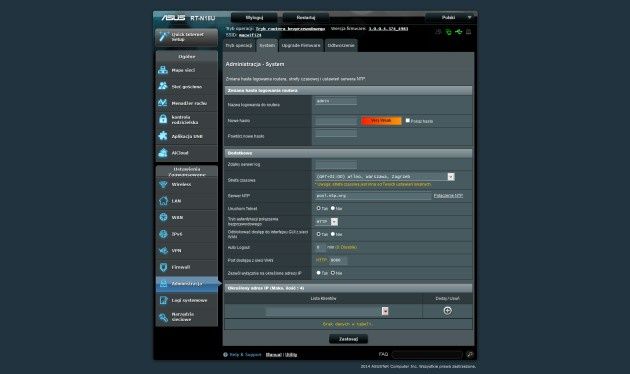This screenshot has width=630, height=374.
Task: Open the Aplikacja USB puzzle icon
Action: coord(163,136)
